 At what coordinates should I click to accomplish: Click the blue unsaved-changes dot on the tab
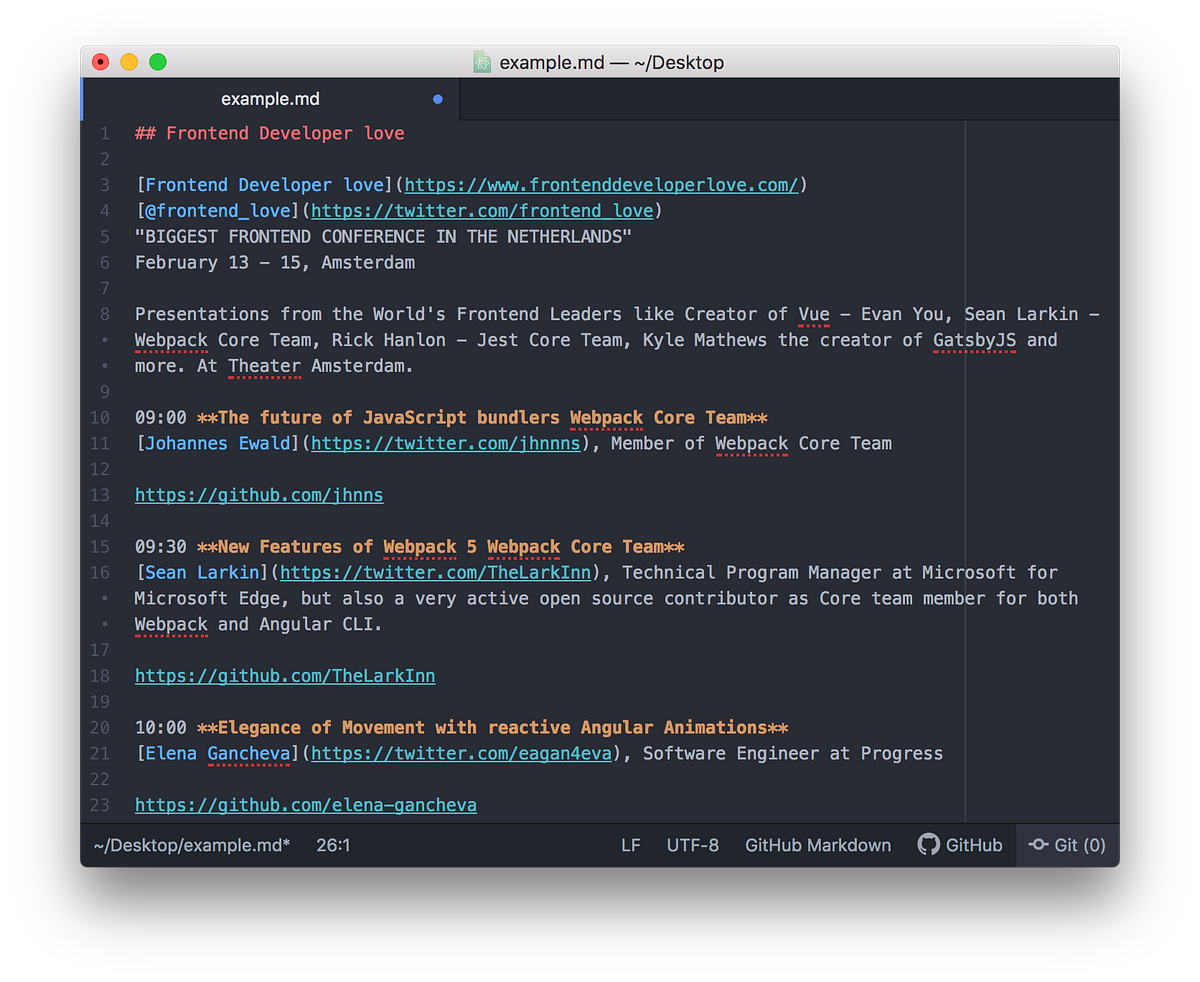pos(437,99)
